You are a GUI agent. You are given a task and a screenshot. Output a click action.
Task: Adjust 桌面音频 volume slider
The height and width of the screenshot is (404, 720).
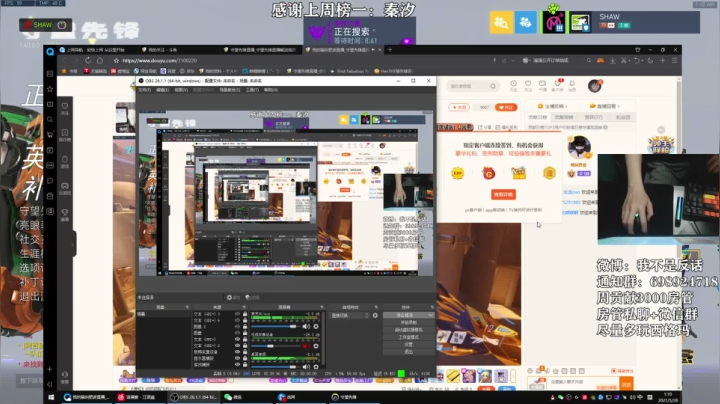coord(276,366)
